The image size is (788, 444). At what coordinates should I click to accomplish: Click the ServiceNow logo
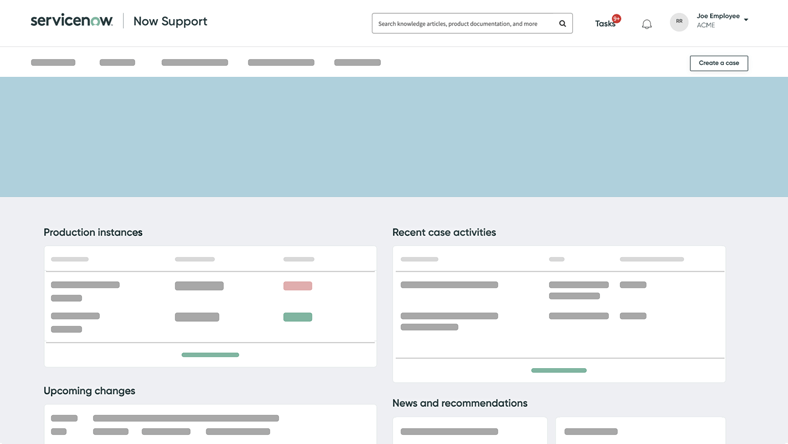71,21
